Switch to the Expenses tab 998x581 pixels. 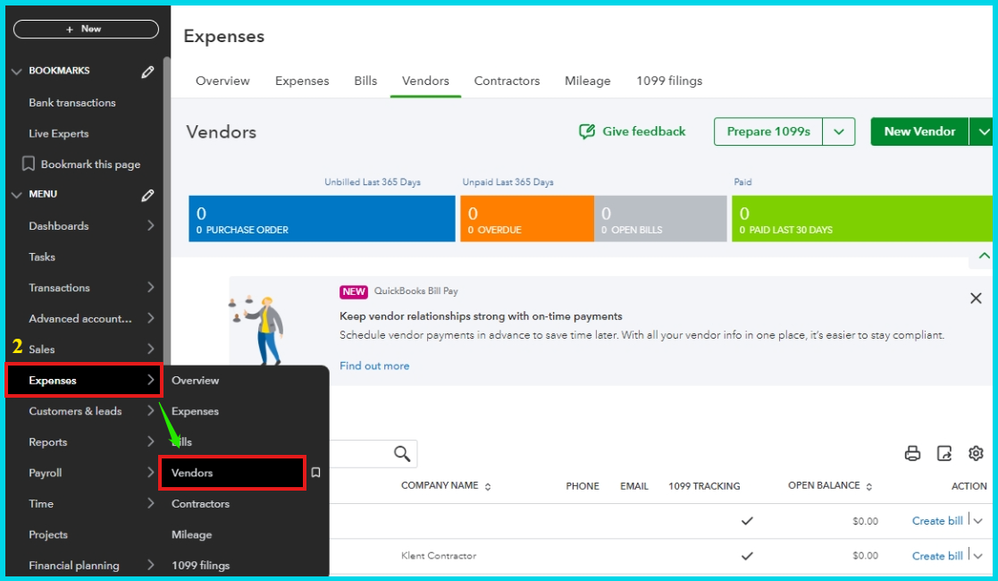[302, 81]
